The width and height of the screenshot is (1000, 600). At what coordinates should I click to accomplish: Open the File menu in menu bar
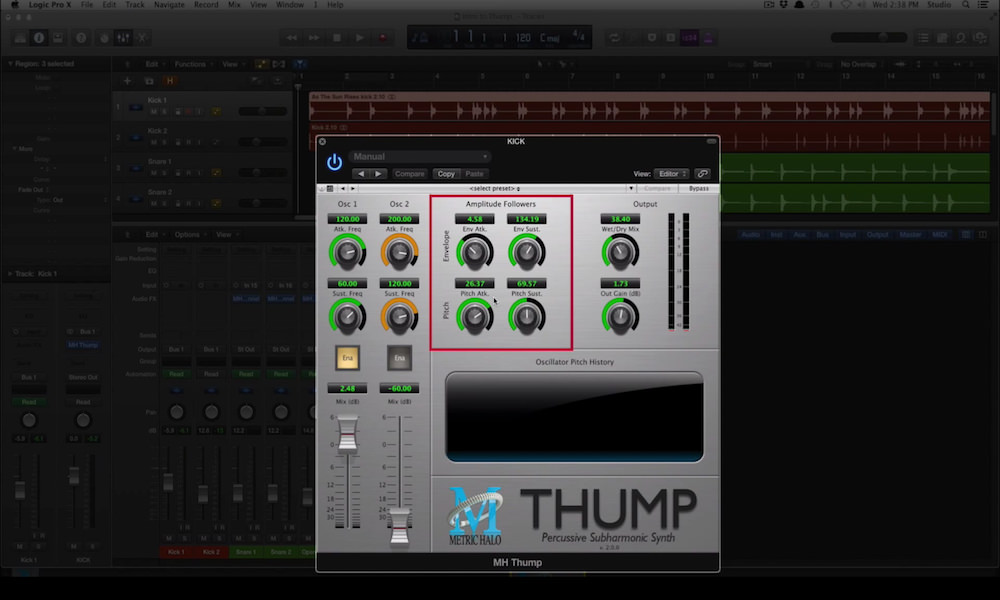87,4
